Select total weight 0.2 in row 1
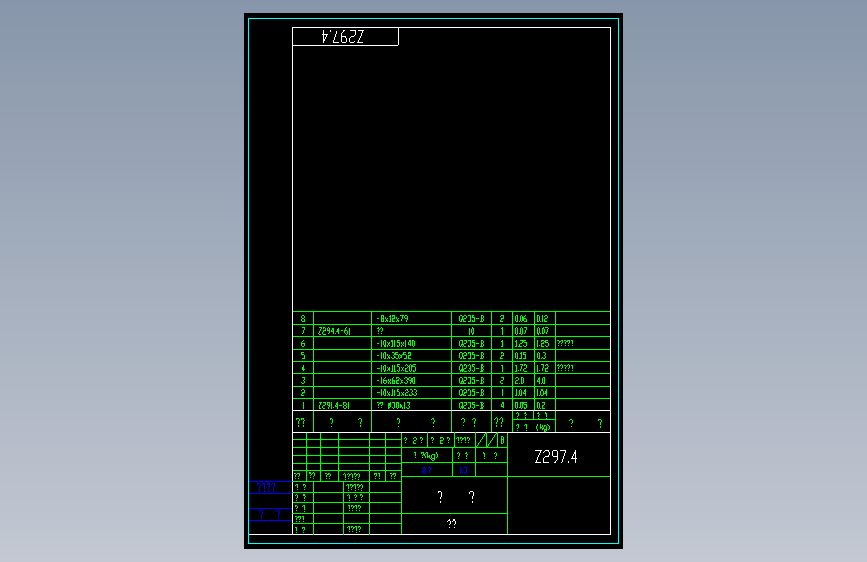The height and width of the screenshot is (562, 867). tap(541, 405)
